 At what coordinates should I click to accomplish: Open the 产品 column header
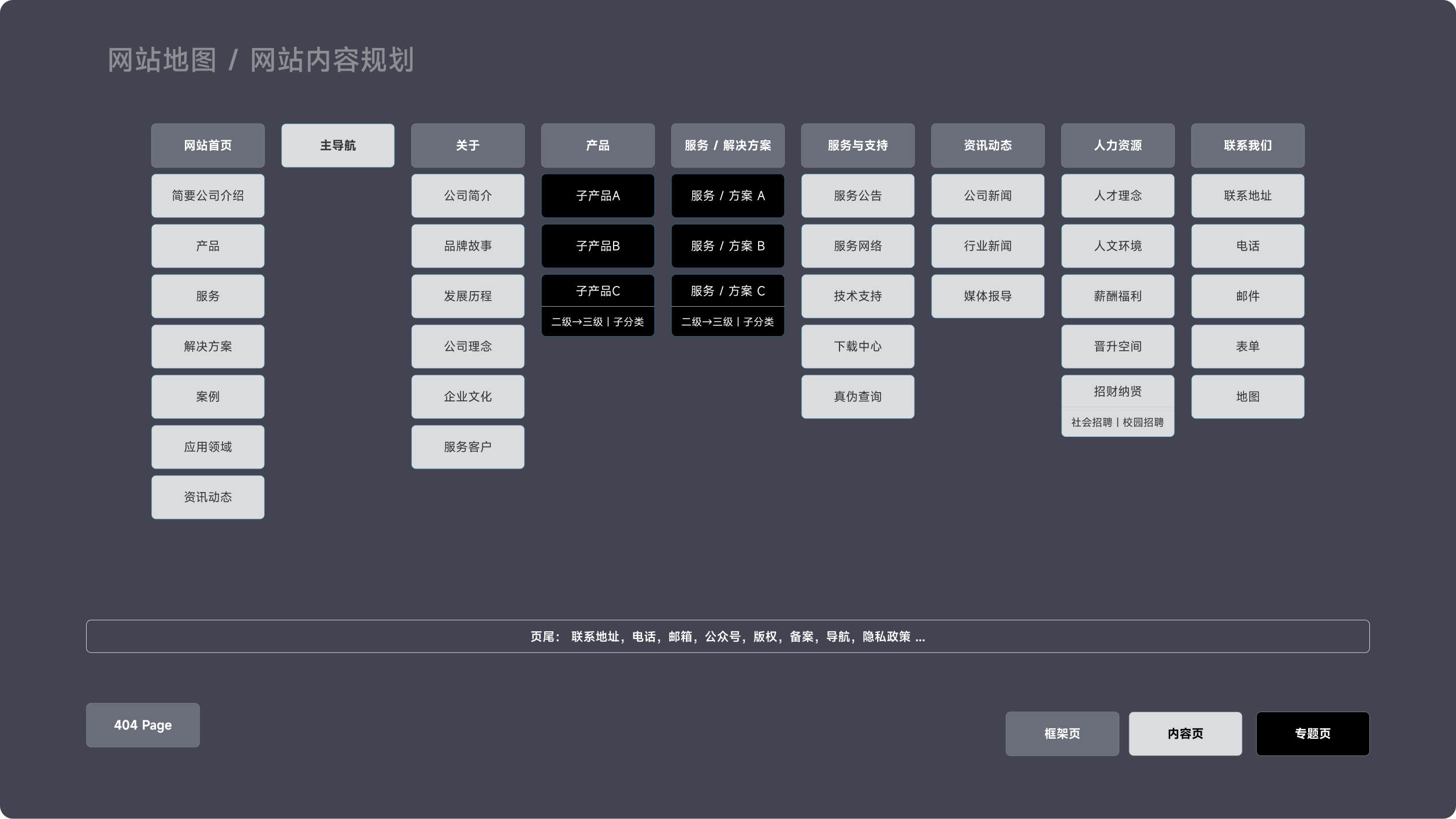pos(597,146)
